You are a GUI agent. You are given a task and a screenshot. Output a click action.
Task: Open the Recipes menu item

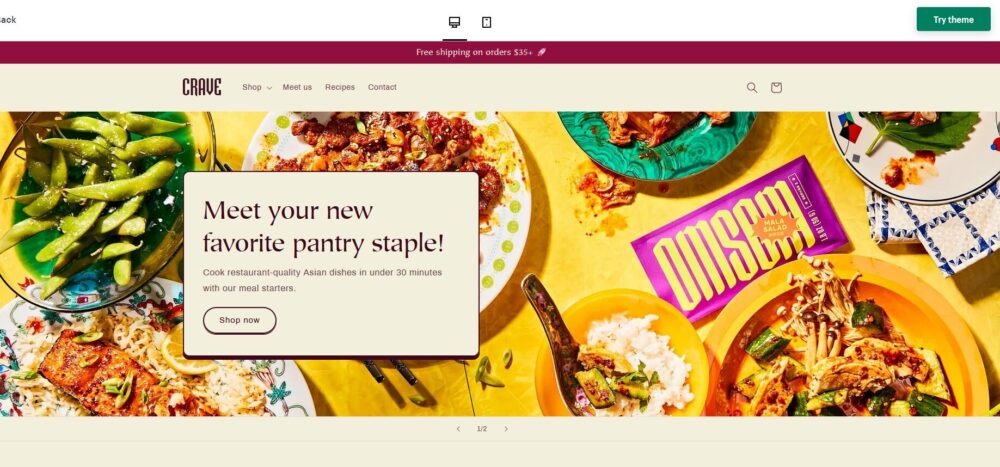pyautogui.click(x=340, y=87)
